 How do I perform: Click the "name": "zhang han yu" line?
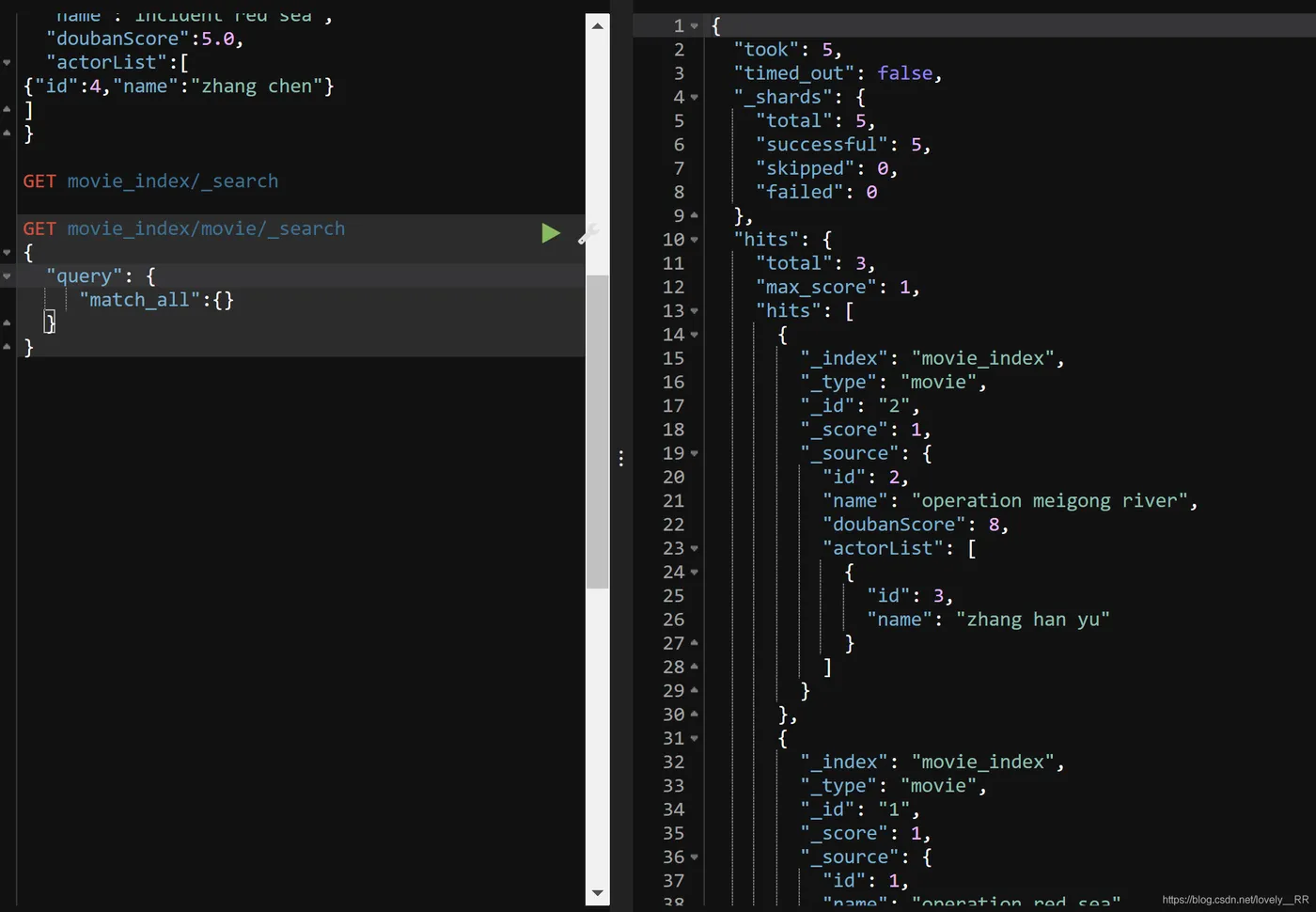(x=988, y=620)
